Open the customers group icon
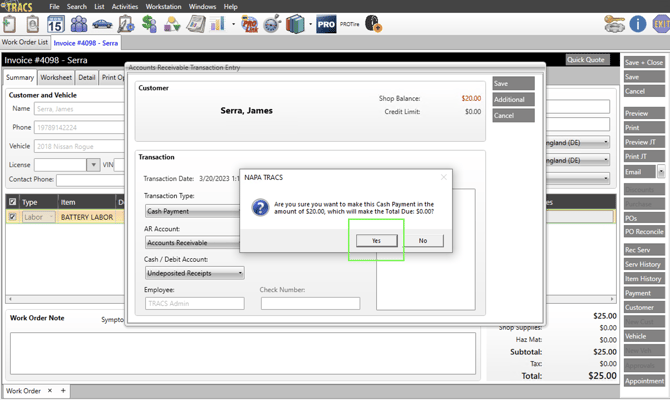 click(79, 24)
